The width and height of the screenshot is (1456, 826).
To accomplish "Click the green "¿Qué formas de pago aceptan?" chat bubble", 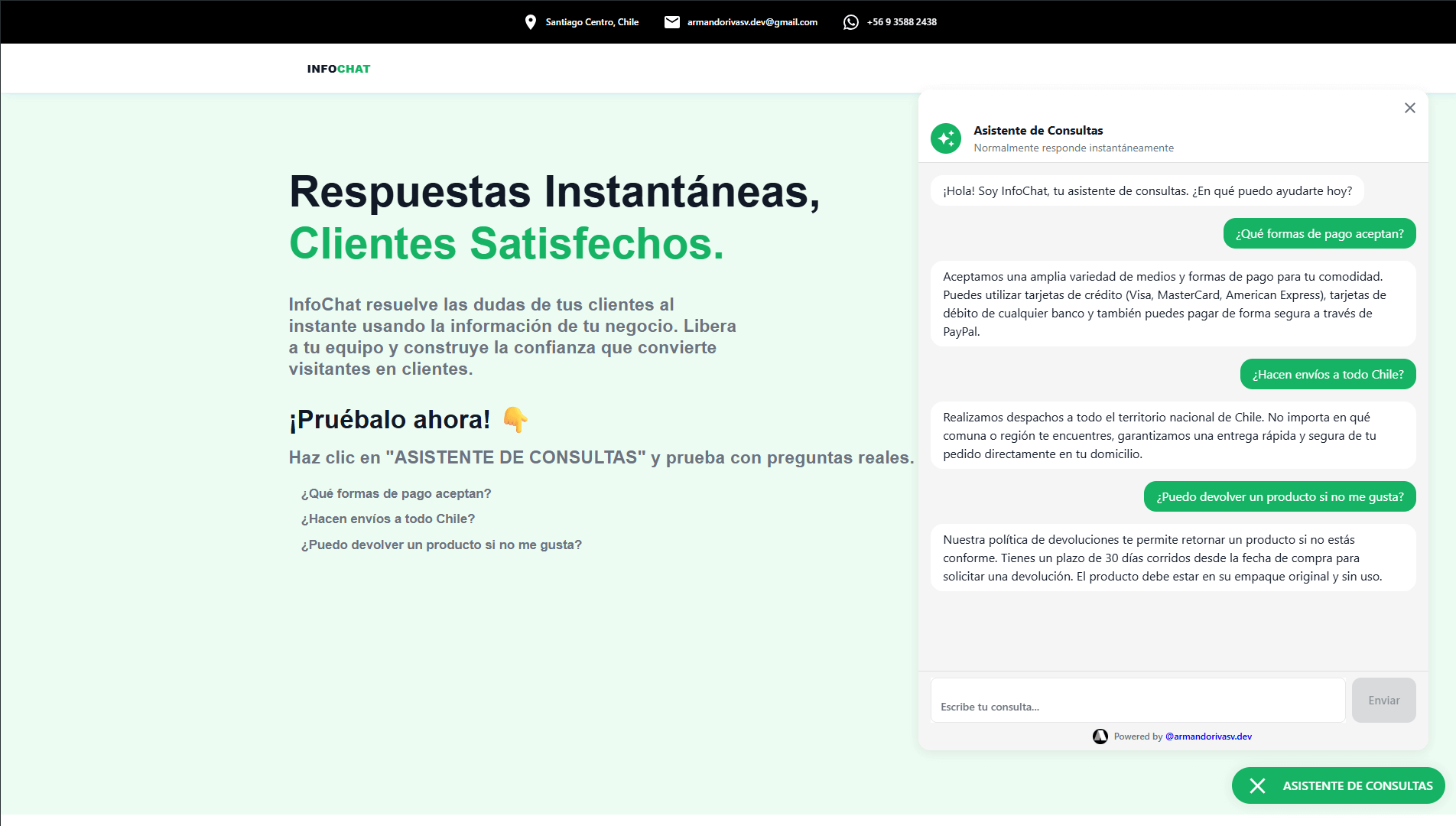I will click(1319, 233).
